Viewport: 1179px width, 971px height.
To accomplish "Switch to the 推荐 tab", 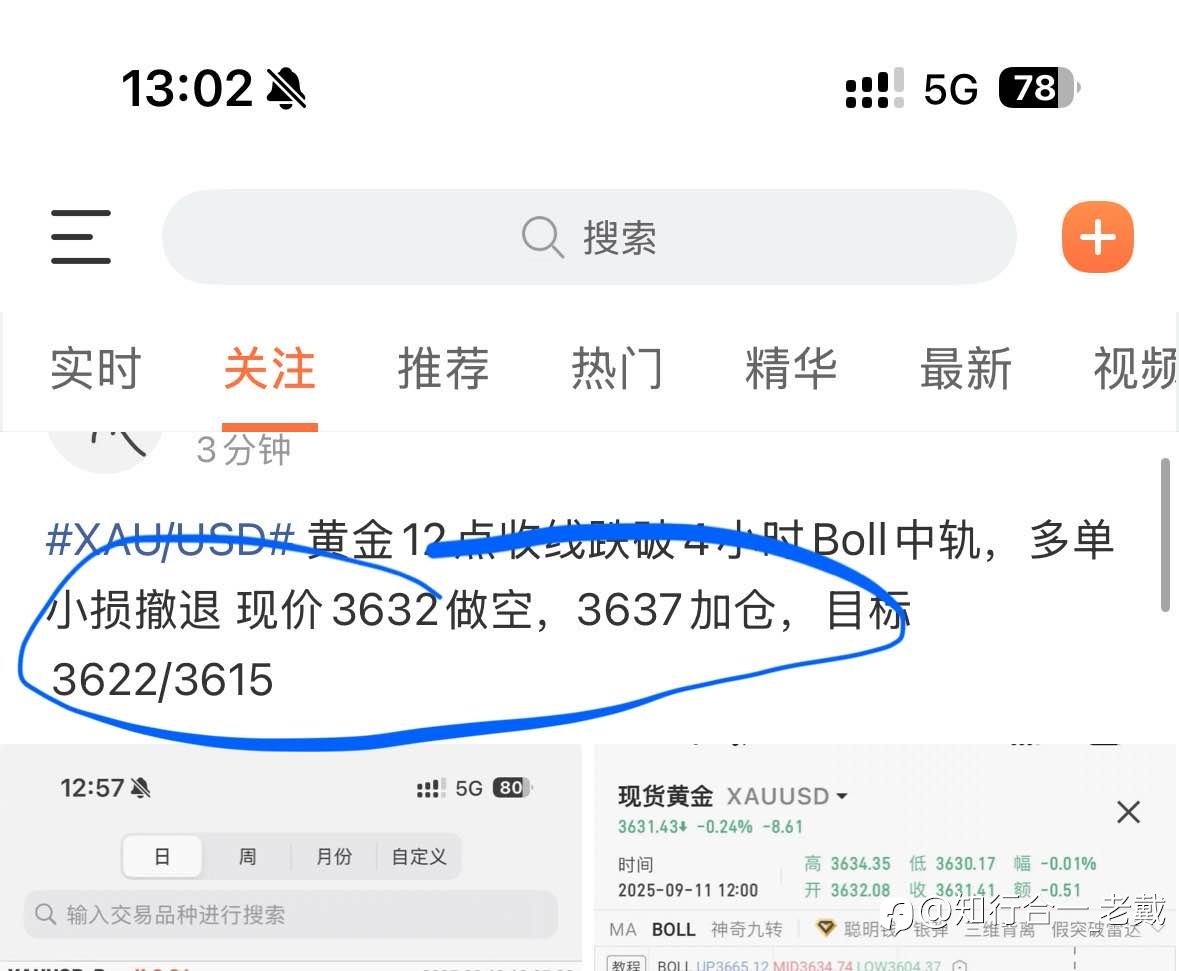I will [x=443, y=369].
